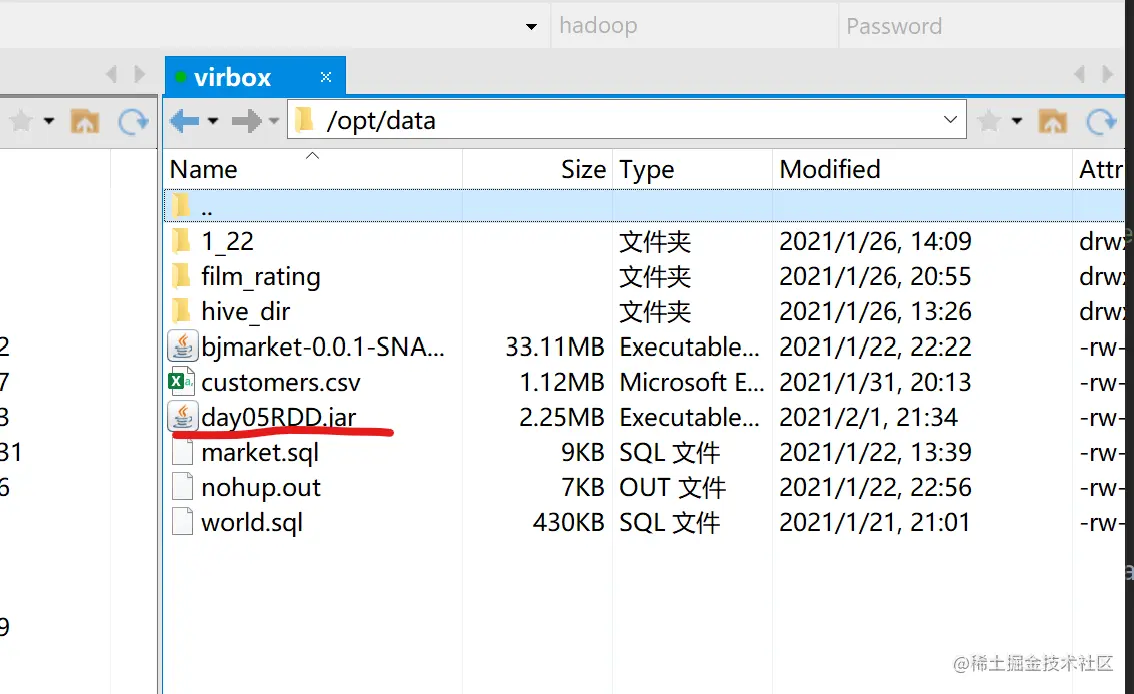Sort files by Size column header

(583, 169)
